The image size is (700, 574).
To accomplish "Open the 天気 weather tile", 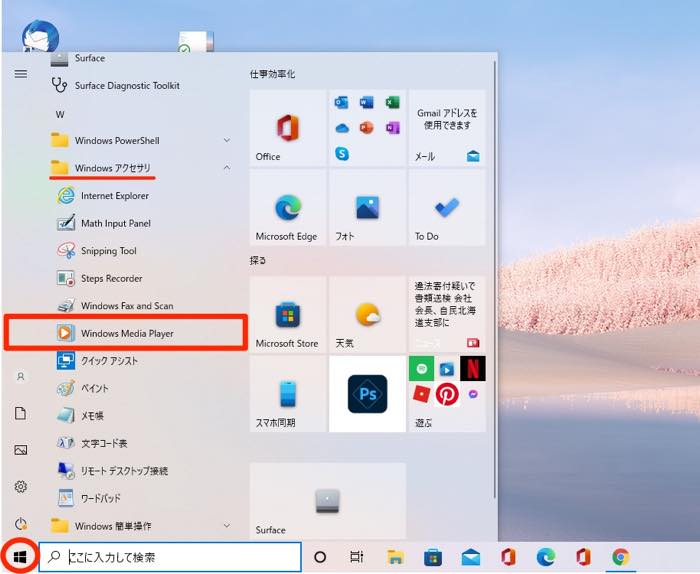I will coord(367,314).
